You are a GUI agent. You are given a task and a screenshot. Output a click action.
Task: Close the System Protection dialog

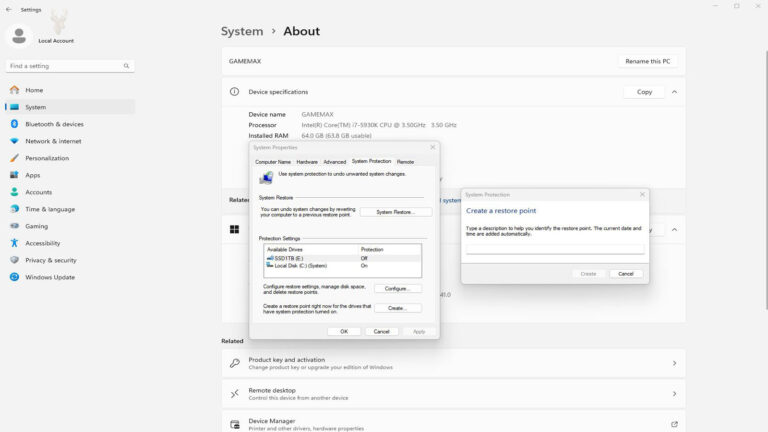(642, 194)
